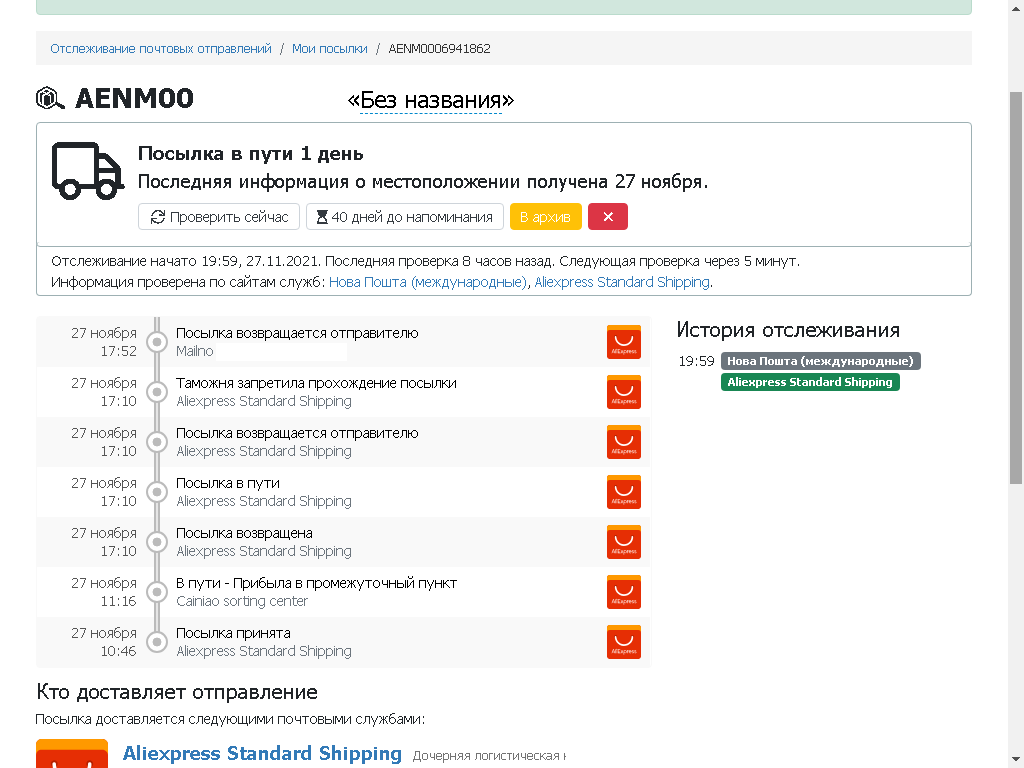Click Aliexpress icon in Посылка возвращена row
1024x768 pixels.
(624, 542)
